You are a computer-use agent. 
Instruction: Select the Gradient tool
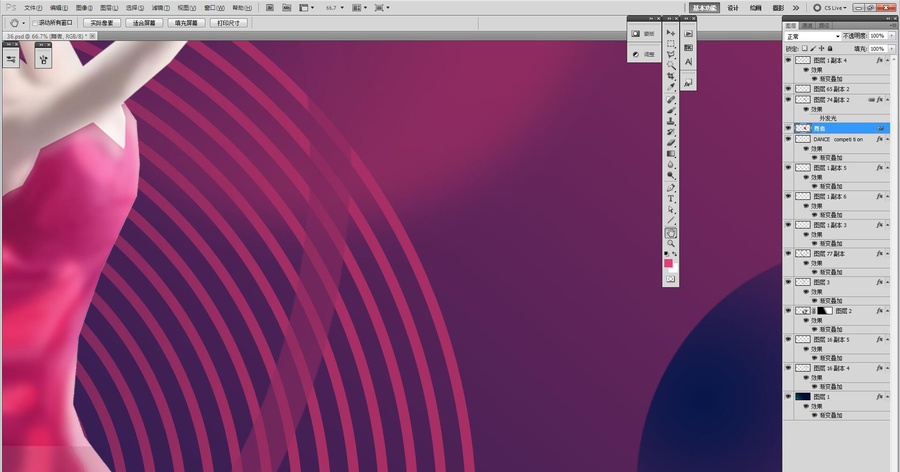point(670,154)
